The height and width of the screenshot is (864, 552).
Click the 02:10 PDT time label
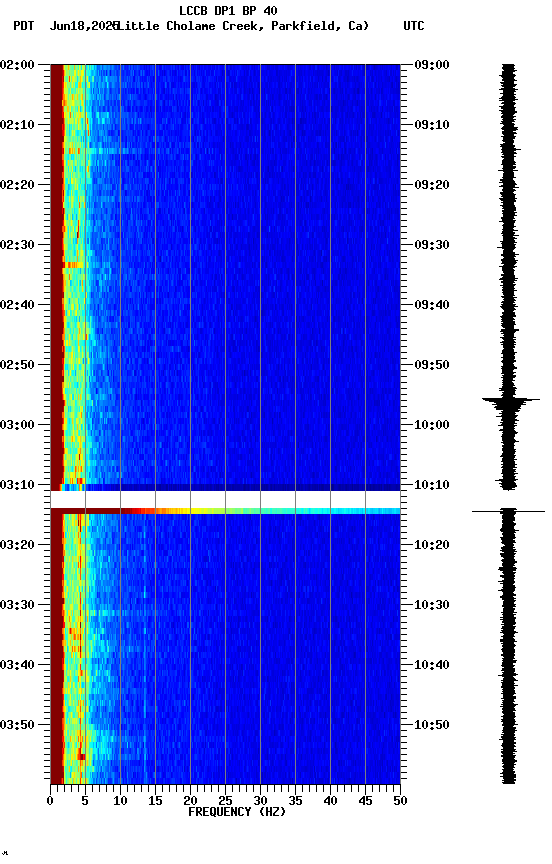(17, 125)
